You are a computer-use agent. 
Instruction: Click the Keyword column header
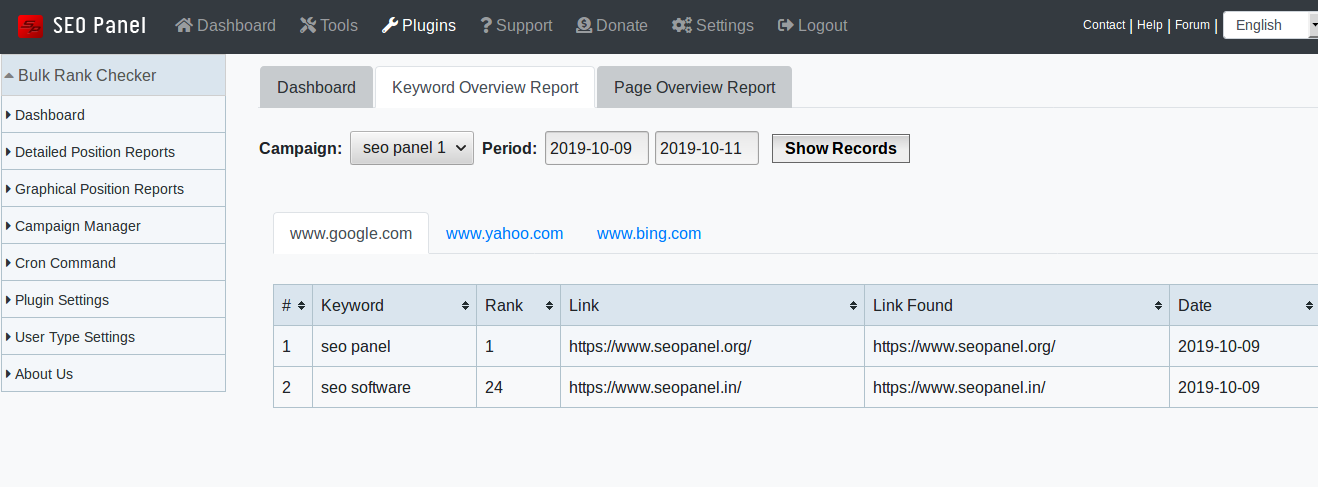point(395,306)
